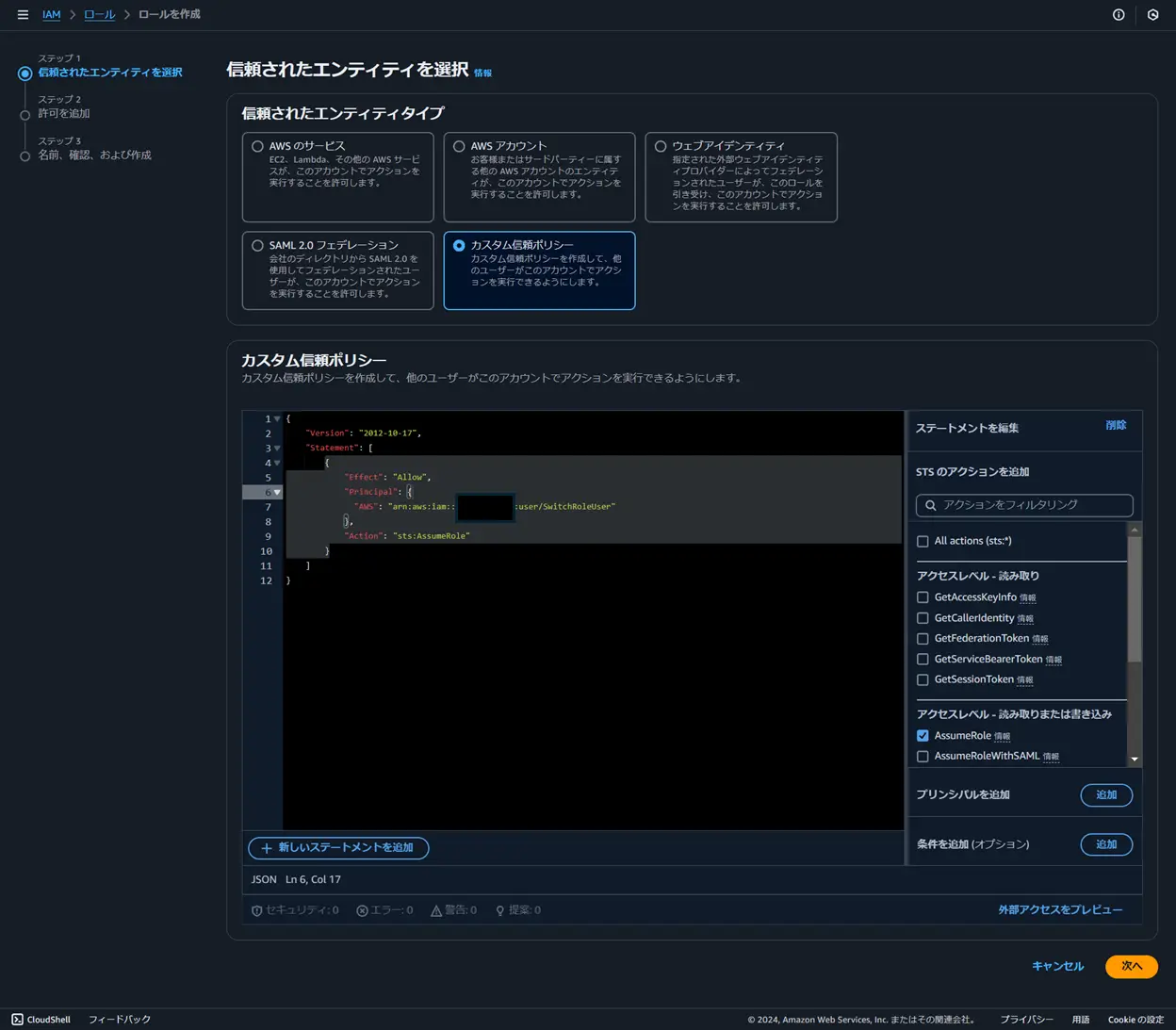Open 情報 link for GetFederationToken
Viewport: 1176px width, 1030px height.
click(1040, 639)
